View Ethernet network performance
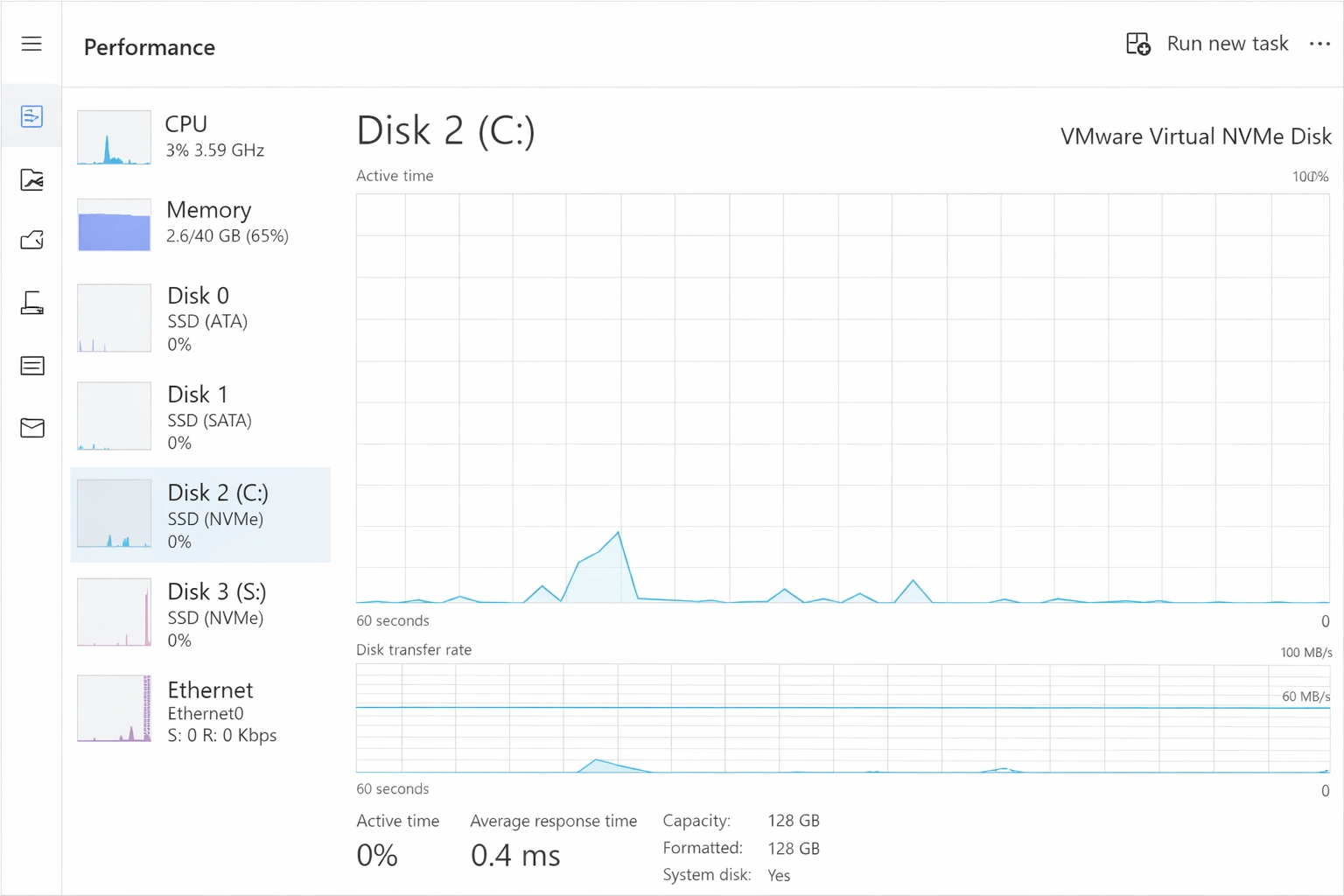The image size is (1344, 896). pyautogui.click(x=201, y=710)
